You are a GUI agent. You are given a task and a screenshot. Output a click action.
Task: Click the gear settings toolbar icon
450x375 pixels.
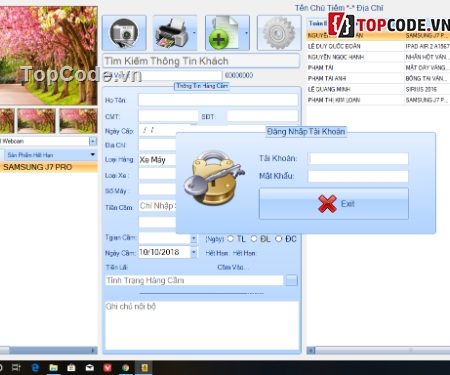tap(279, 33)
